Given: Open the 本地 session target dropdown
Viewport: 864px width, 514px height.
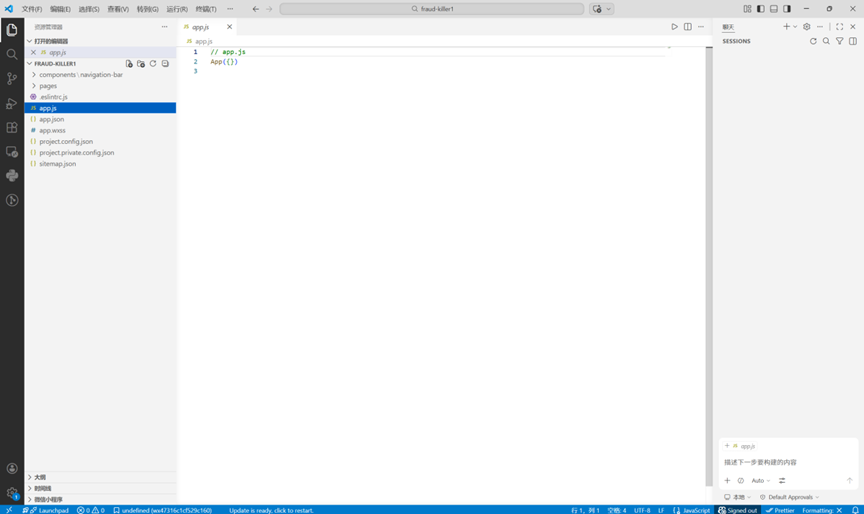Looking at the screenshot, I should click(737, 497).
